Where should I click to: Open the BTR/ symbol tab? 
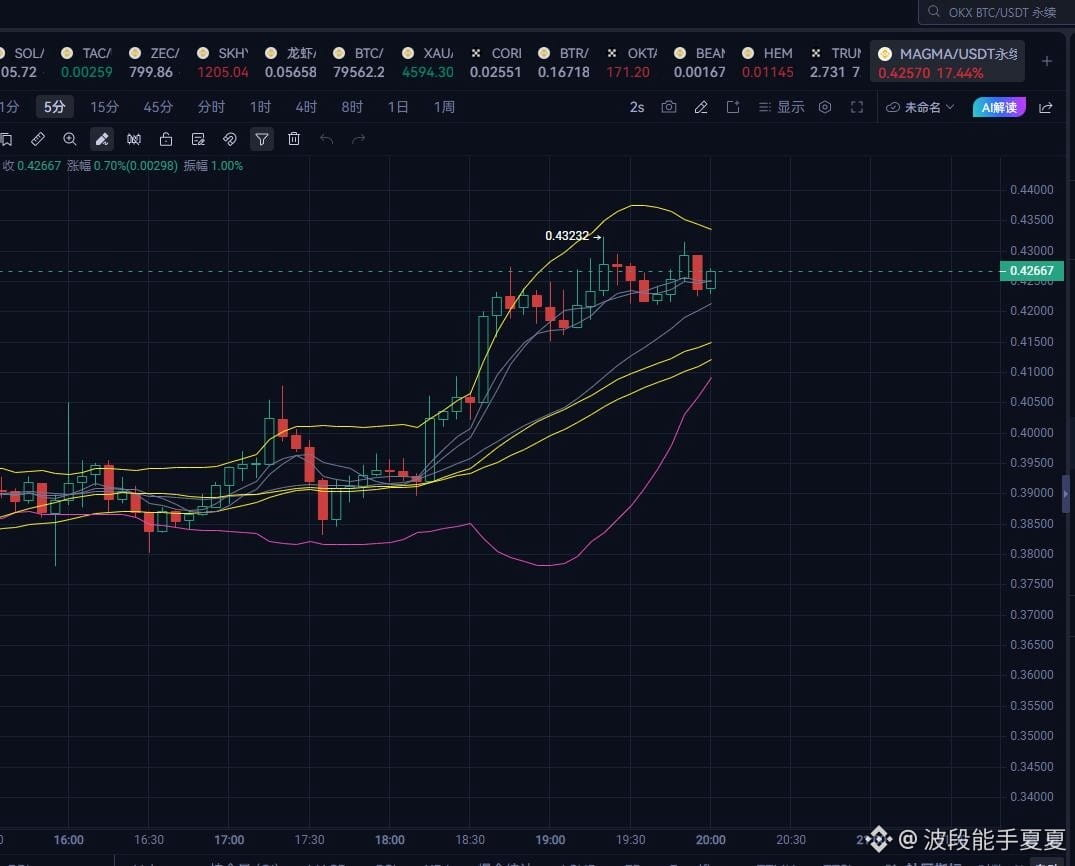564,62
